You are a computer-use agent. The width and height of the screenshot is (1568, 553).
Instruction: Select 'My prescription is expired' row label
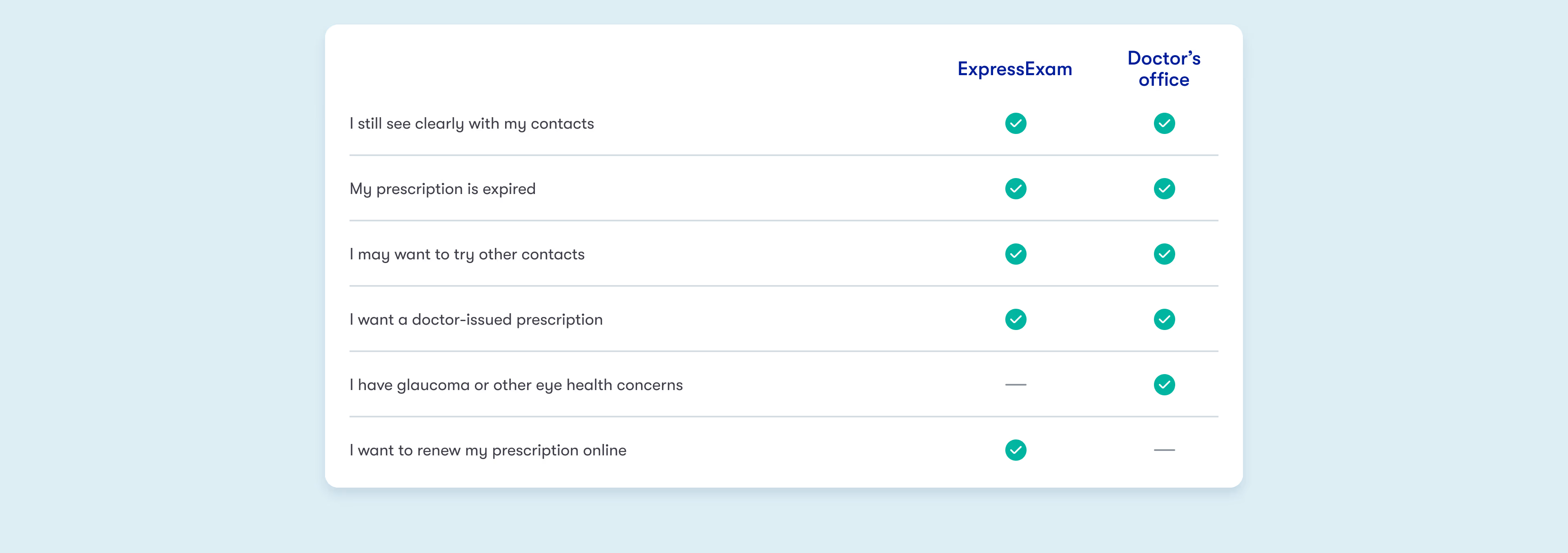coord(443,189)
